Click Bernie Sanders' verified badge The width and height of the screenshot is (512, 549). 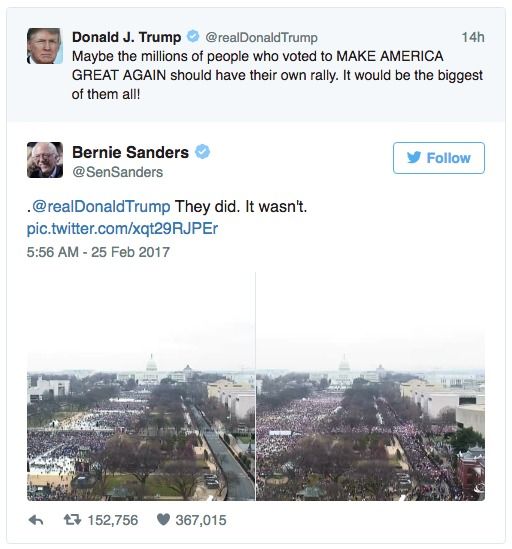click(x=202, y=152)
